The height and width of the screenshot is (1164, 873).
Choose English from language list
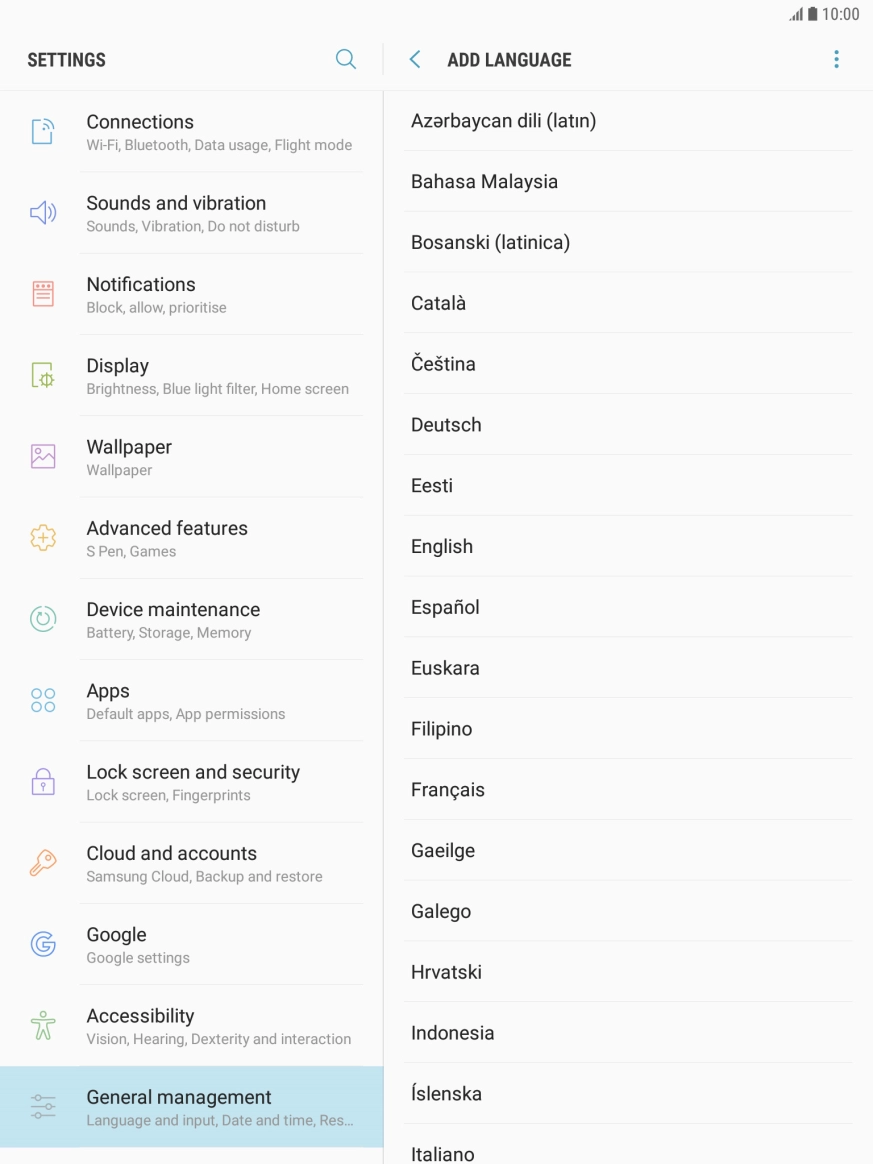pyautogui.click(x=442, y=546)
